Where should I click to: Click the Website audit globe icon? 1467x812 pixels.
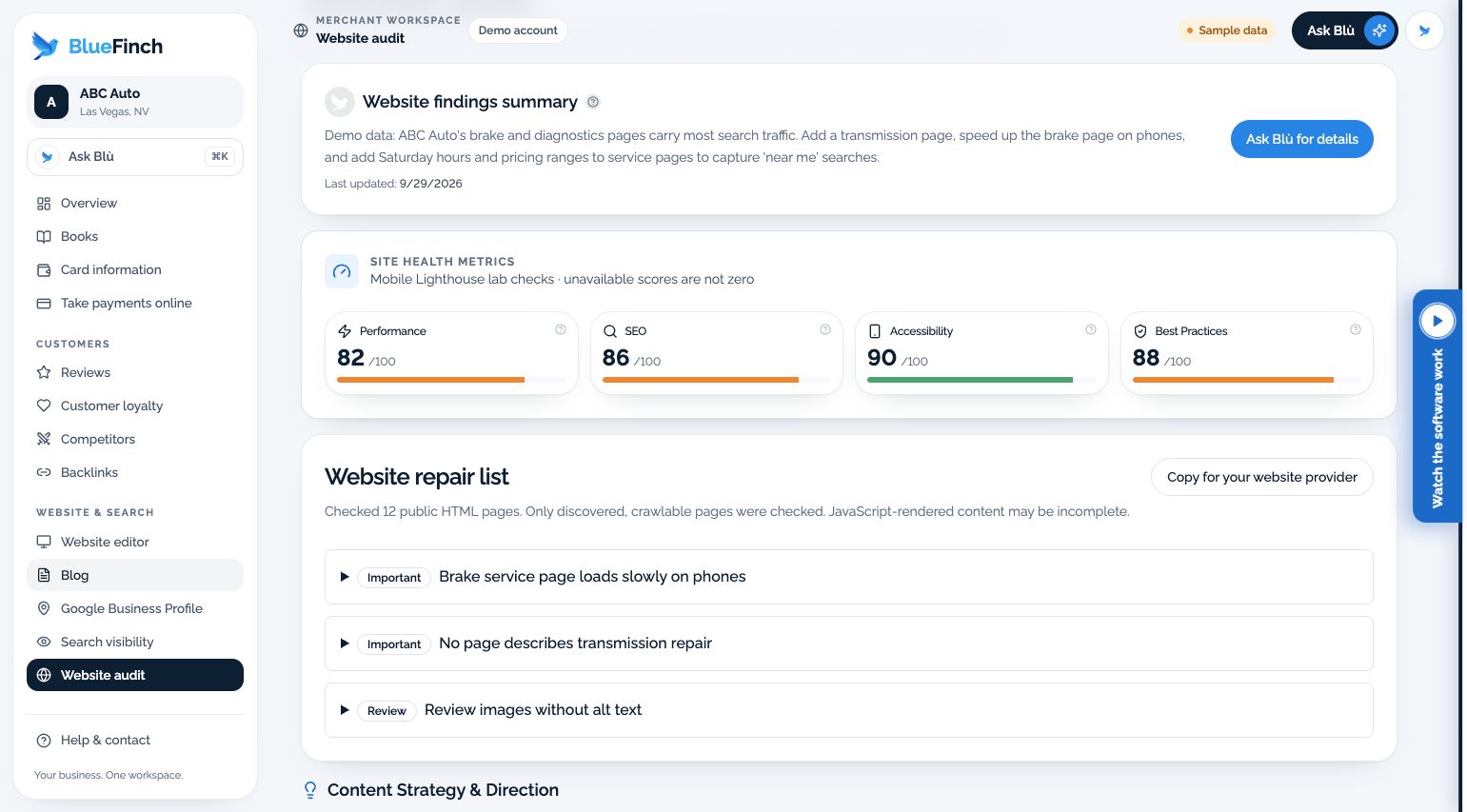[x=44, y=675]
